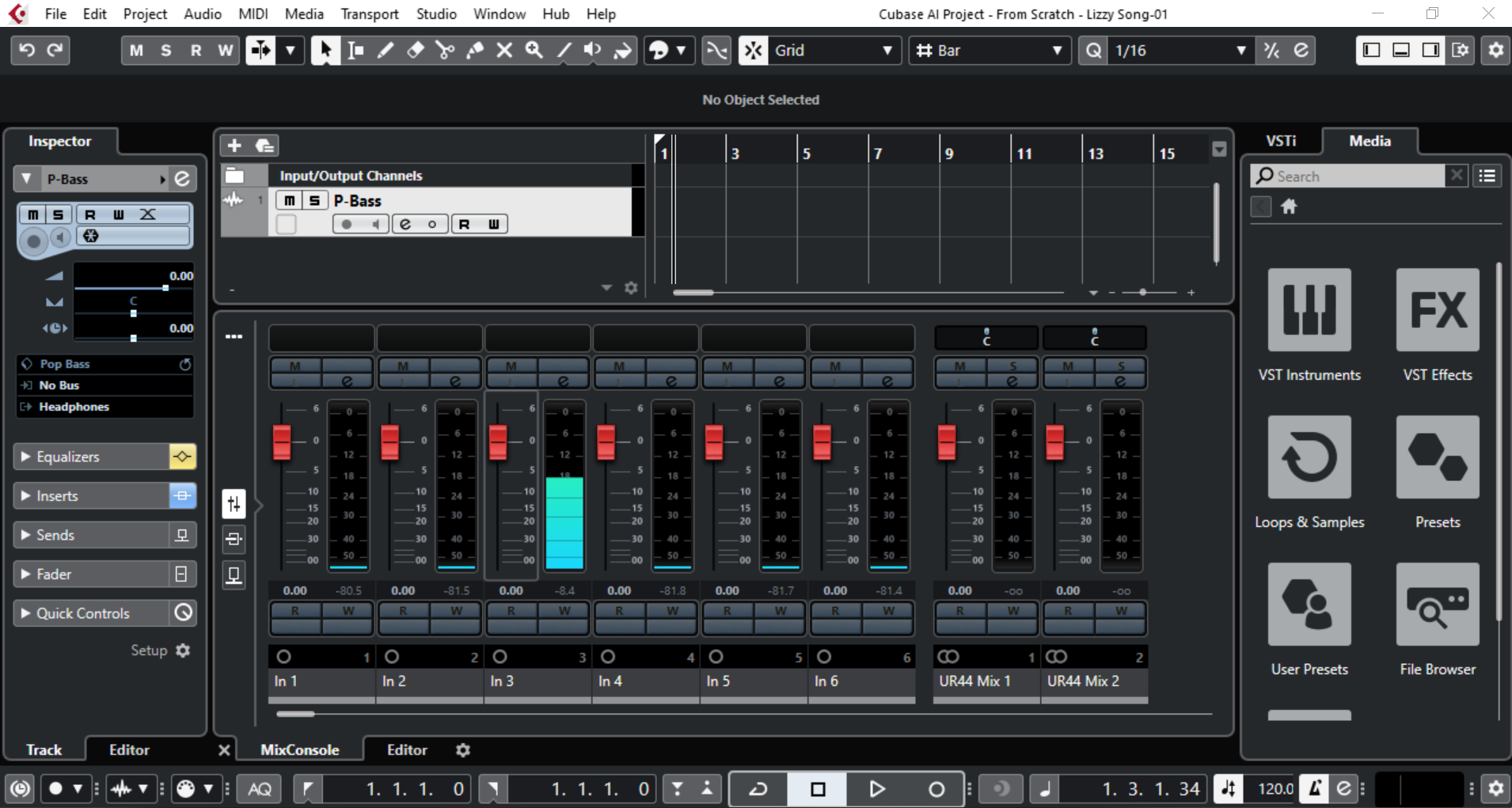Image resolution: width=1512 pixels, height=808 pixels.
Task: Mute the P-Bass track in track list
Action: (x=289, y=201)
